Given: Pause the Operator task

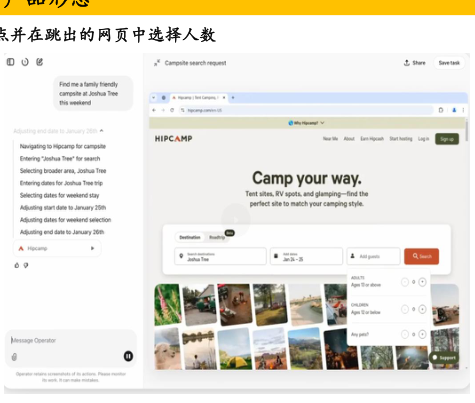Looking at the screenshot, I should click(x=128, y=356).
